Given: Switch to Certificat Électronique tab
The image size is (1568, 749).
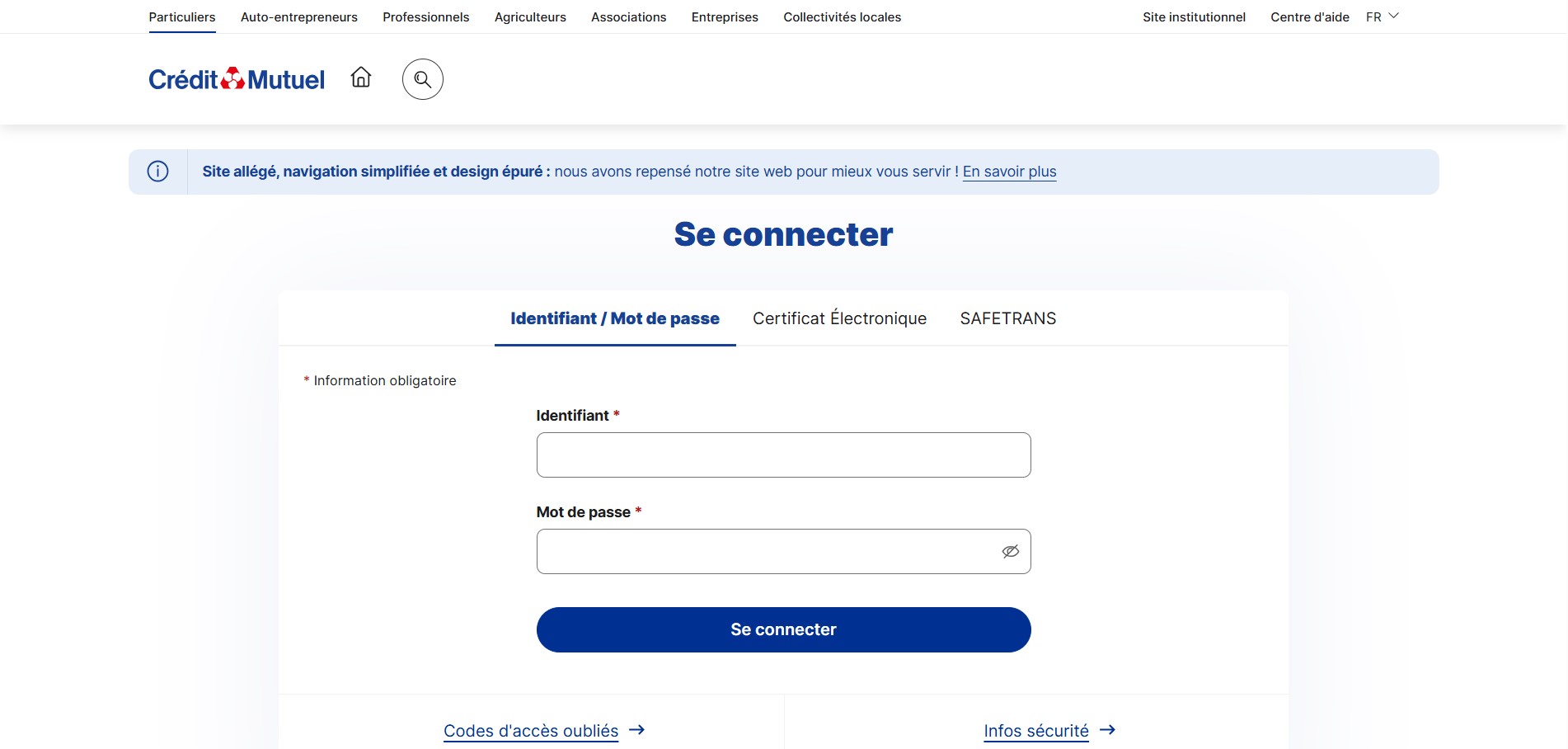Looking at the screenshot, I should pyautogui.click(x=839, y=318).
